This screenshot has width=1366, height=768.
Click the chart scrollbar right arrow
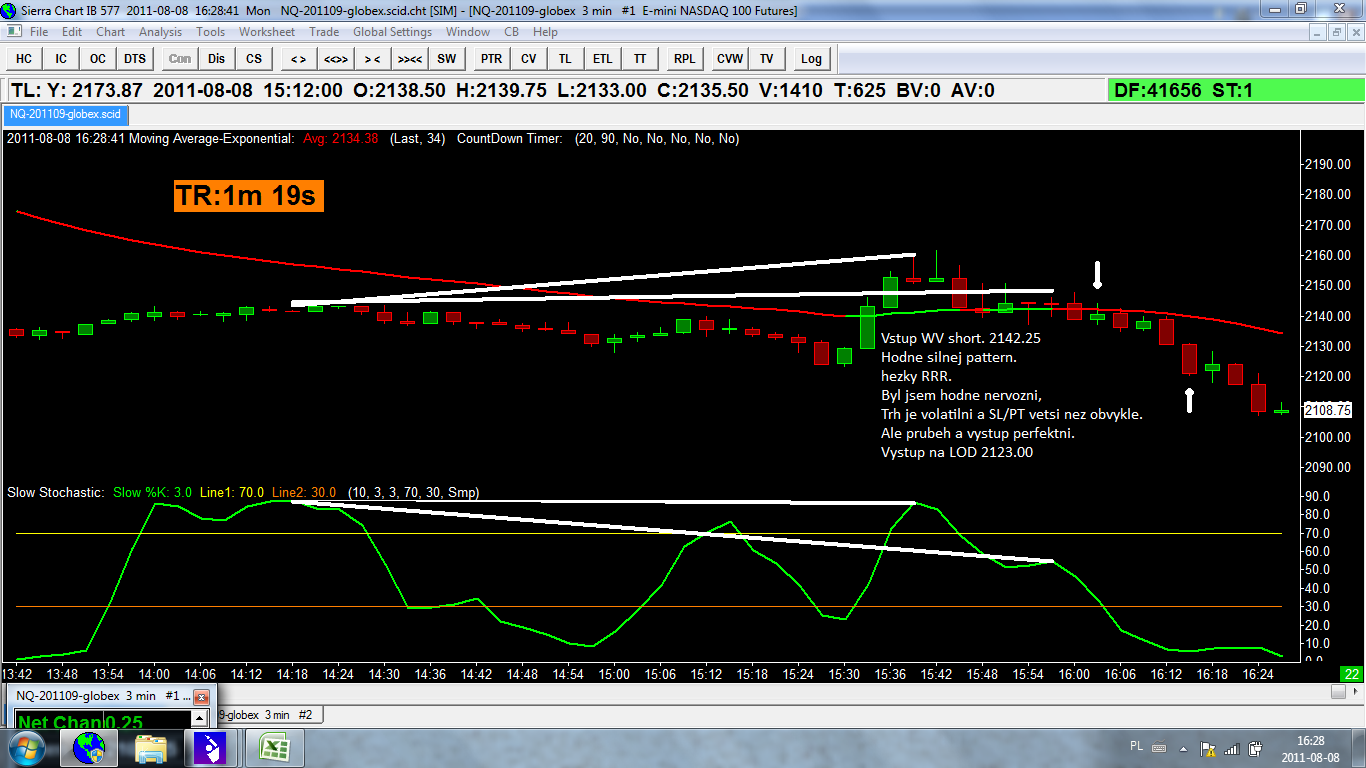pyautogui.click(x=1356, y=691)
